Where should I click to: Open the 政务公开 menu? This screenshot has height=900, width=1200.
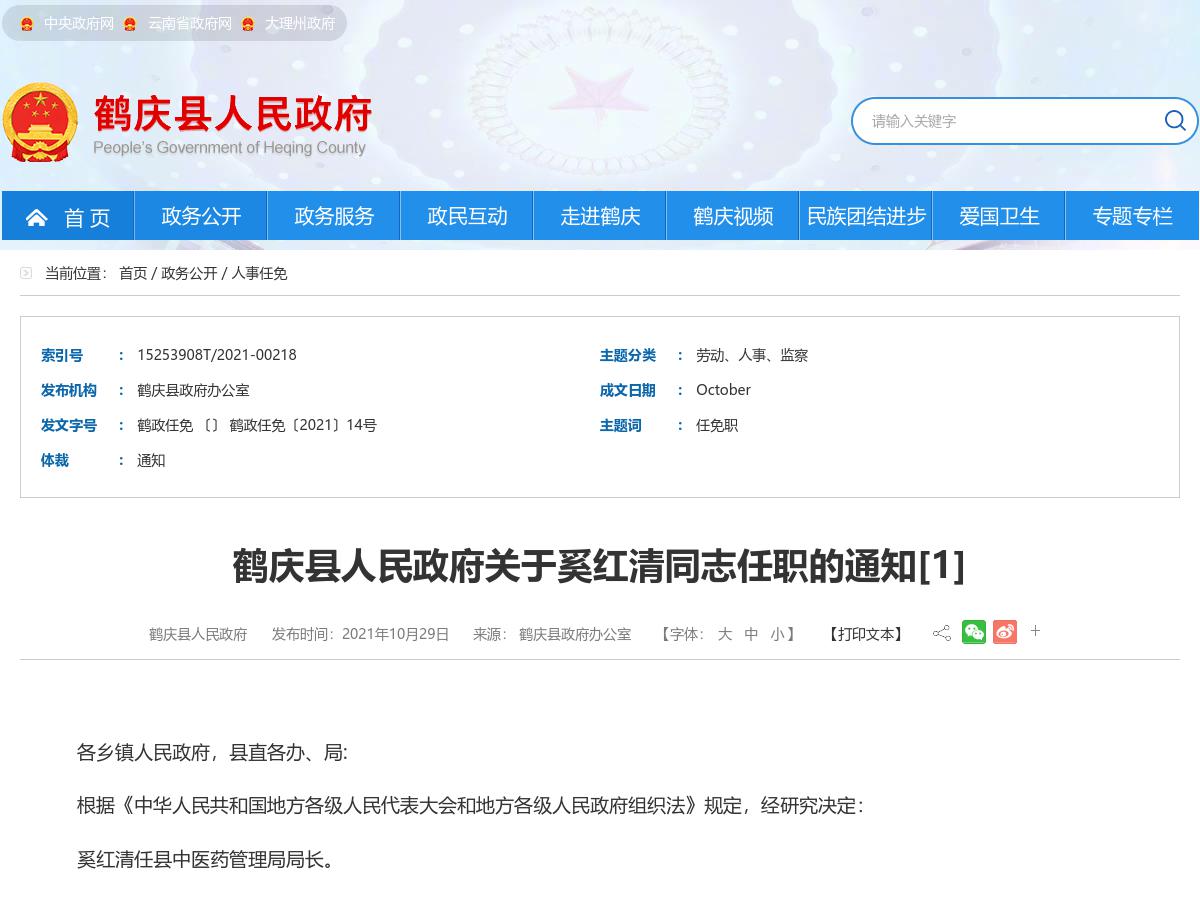click(200, 216)
